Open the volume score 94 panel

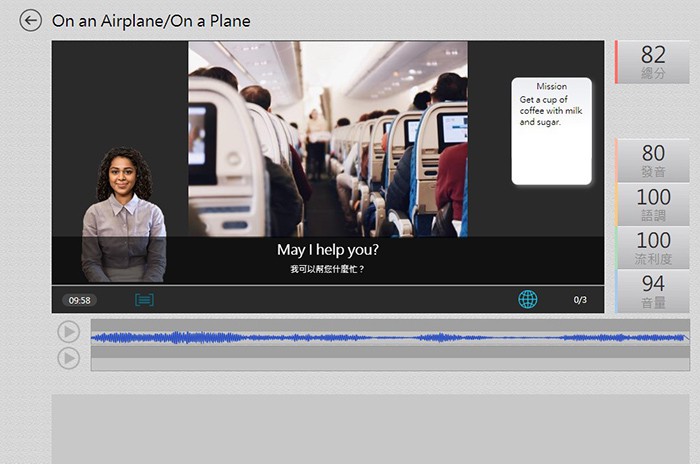pyautogui.click(x=653, y=291)
